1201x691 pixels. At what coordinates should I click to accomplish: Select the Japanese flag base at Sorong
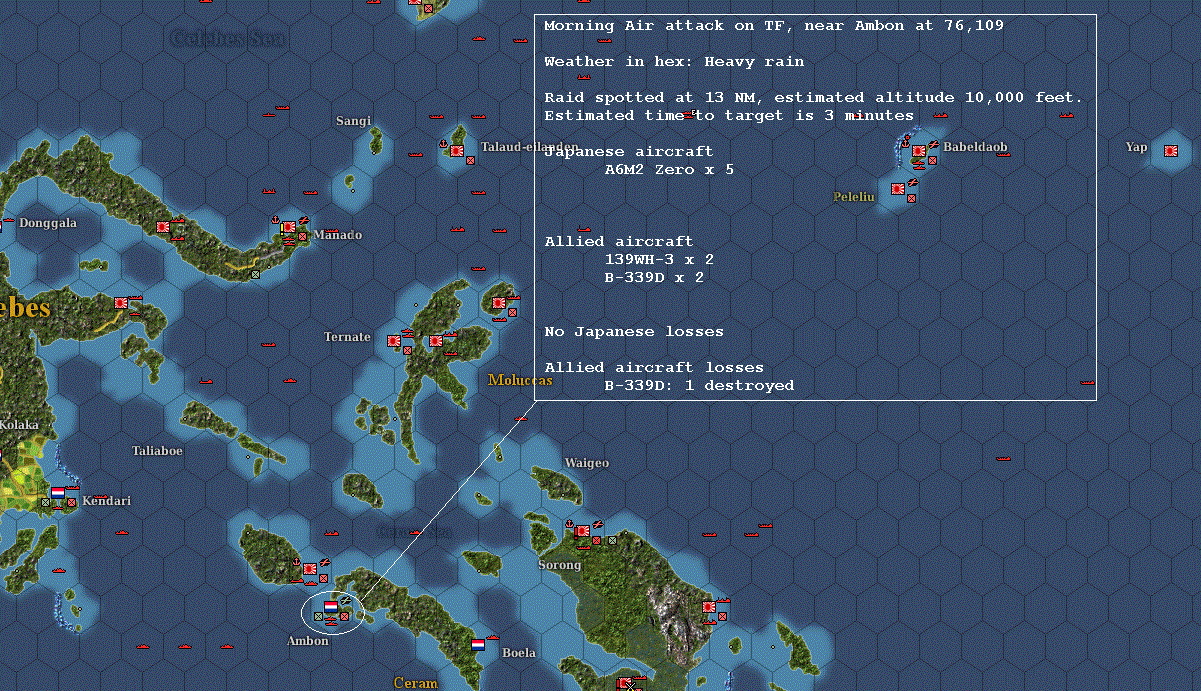[584, 531]
